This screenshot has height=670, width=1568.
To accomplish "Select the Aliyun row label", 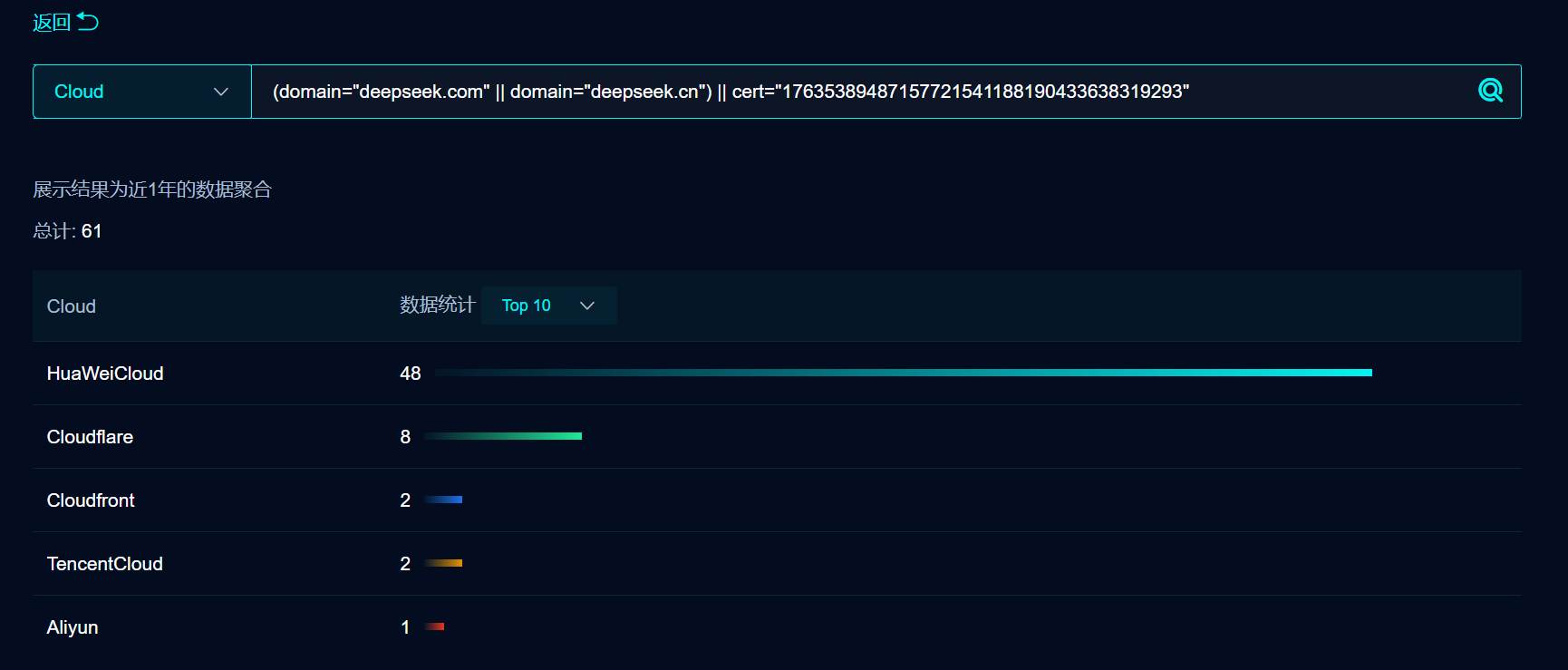I will 73,627.
